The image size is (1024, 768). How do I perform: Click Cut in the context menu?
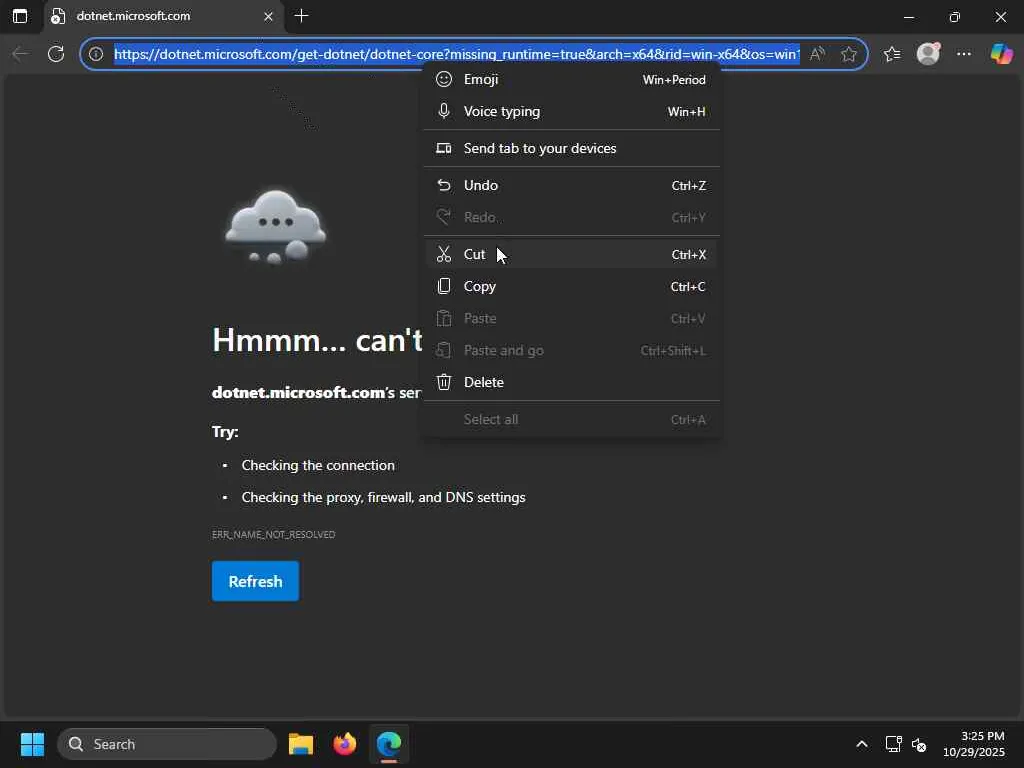coord(571,254)
